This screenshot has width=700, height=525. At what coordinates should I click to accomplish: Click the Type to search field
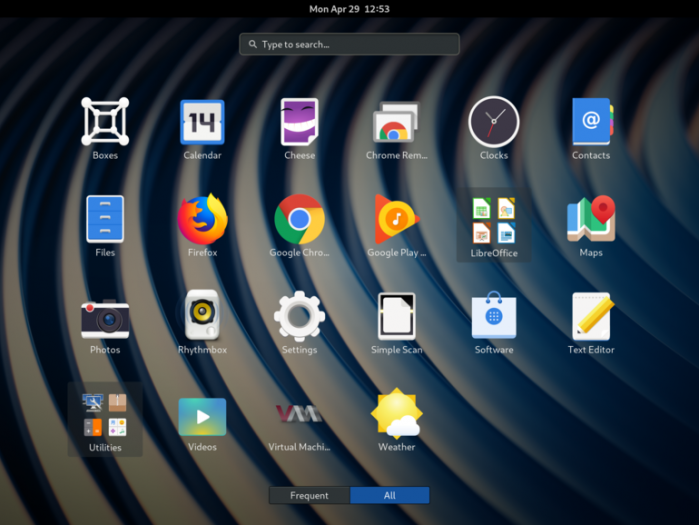(349, 44)
